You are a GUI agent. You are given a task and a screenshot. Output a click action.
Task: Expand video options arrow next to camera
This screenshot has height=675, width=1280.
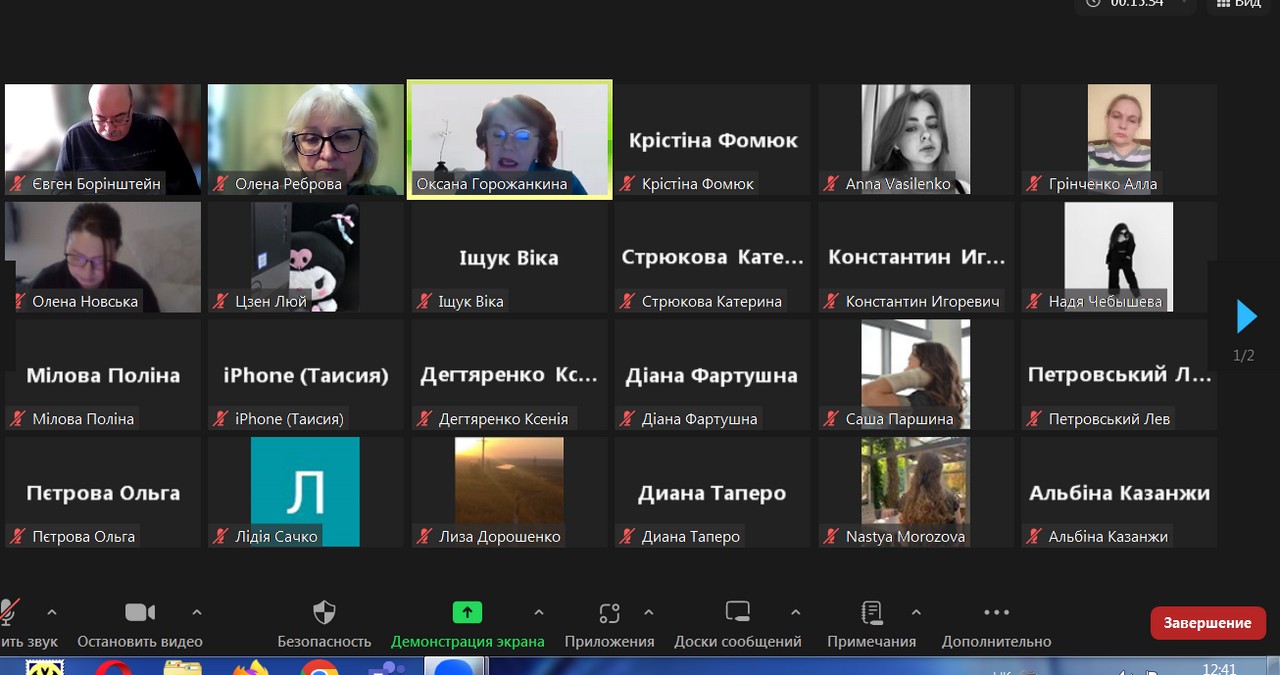pos(197,612)
